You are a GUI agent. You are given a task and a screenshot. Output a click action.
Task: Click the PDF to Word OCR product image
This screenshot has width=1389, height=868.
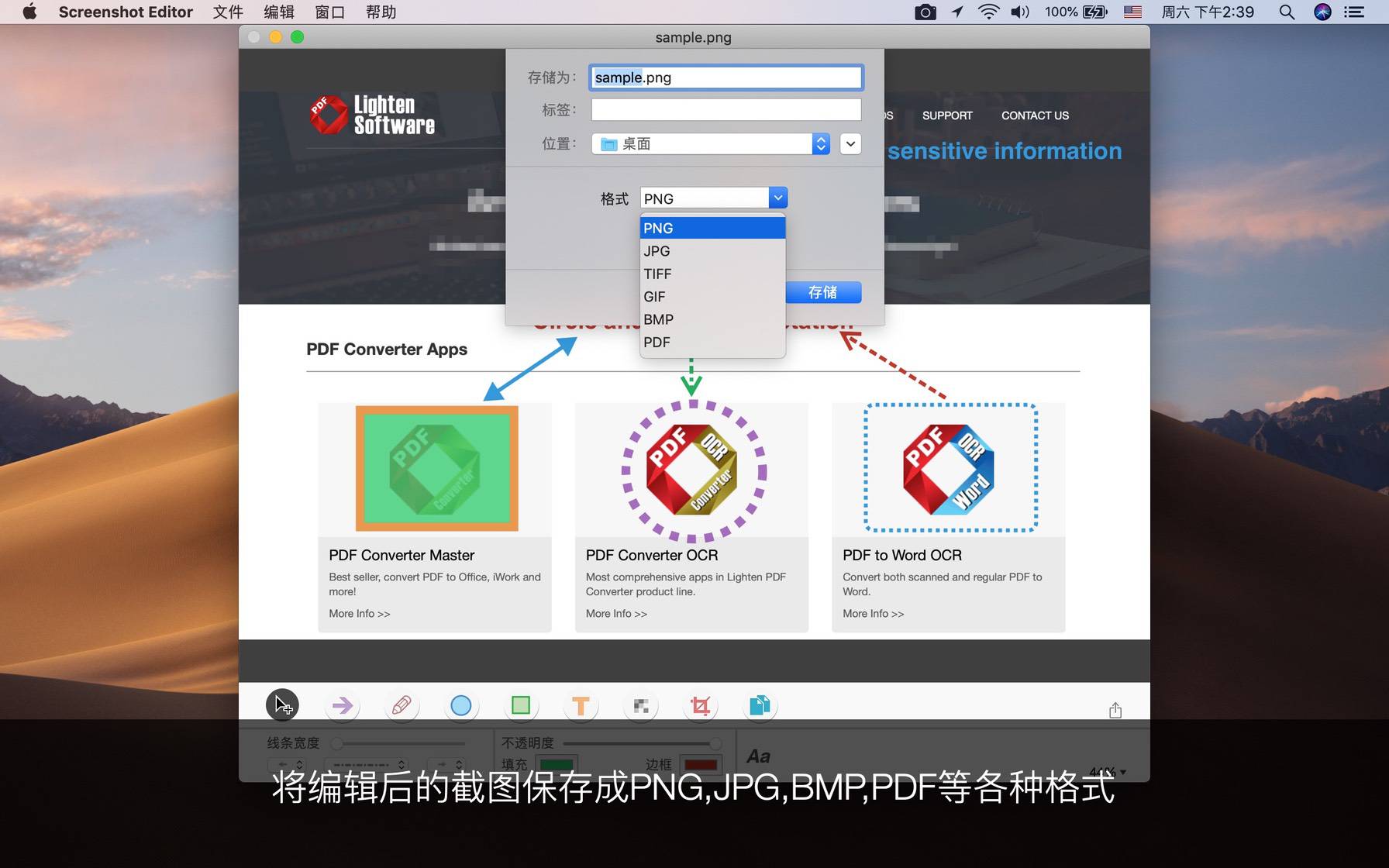pos(950,469)
